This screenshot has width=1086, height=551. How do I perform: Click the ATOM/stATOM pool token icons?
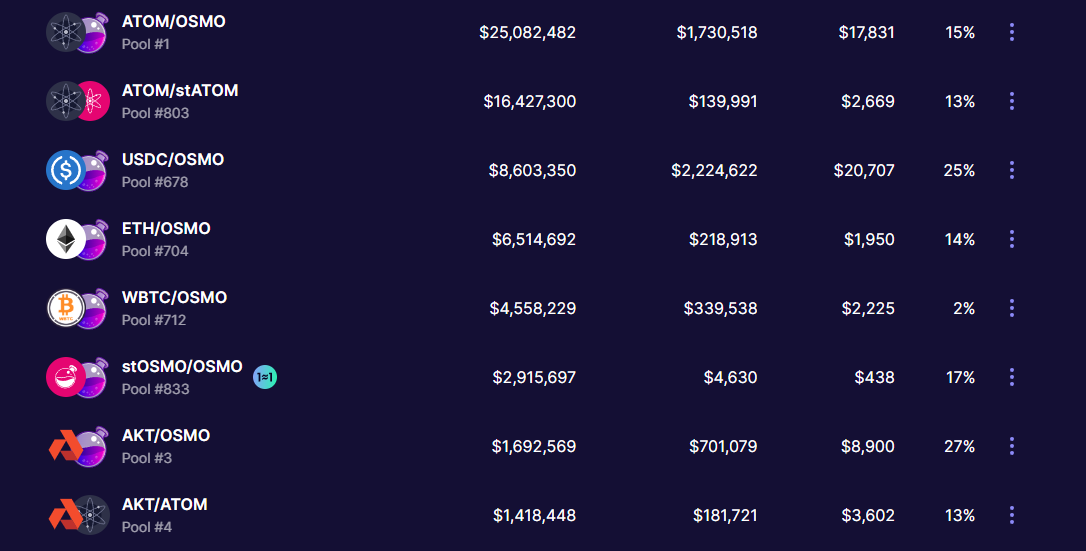[x=77, y=101]
